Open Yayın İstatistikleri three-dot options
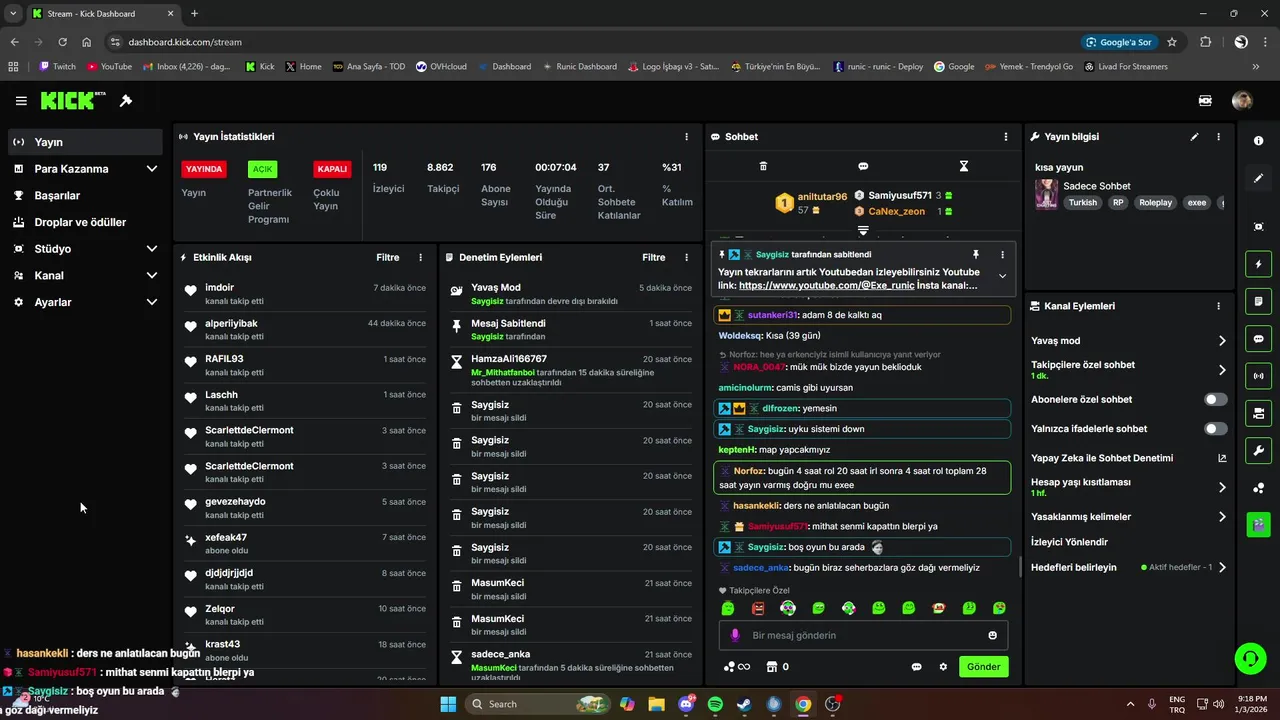The image size is (1280, 720). point(686,137)
